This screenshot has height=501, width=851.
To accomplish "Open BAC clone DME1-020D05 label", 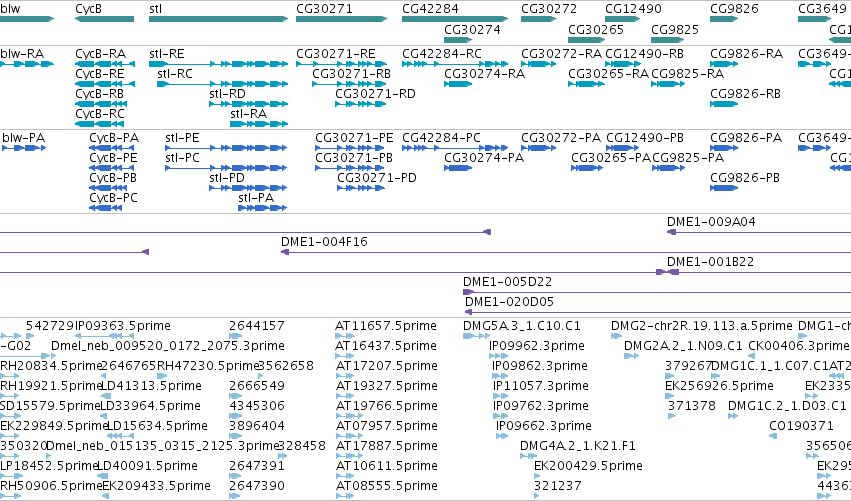I will tap(509, 302).
